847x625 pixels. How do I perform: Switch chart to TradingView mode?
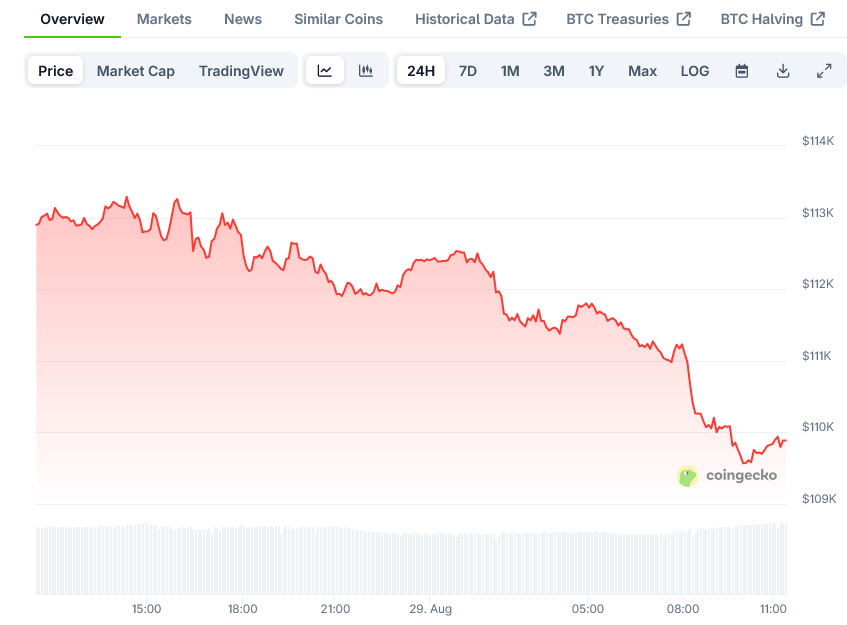click(241, 71)
